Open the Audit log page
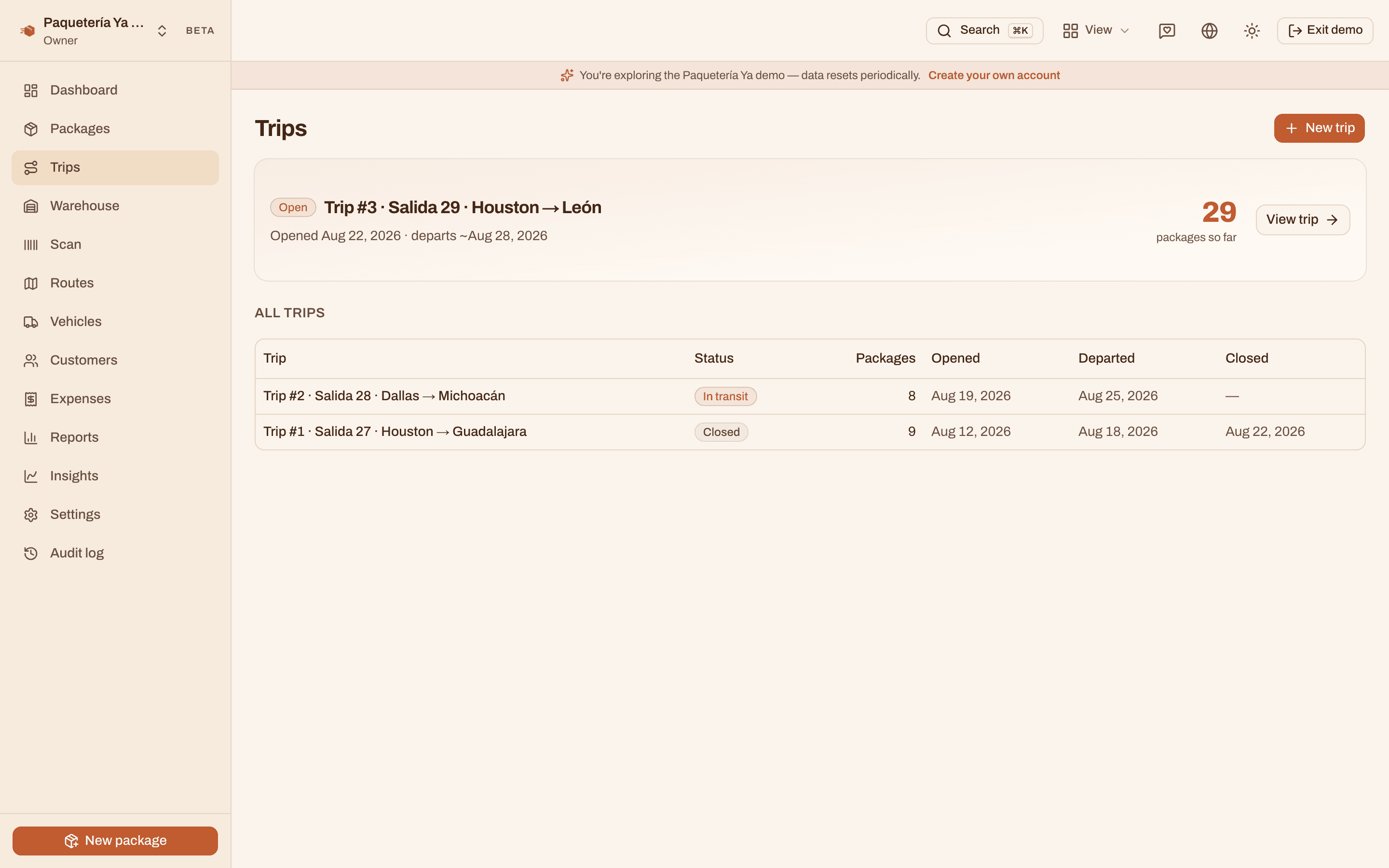The height and width of the screenshot is (868, 1389). (115, 553)
